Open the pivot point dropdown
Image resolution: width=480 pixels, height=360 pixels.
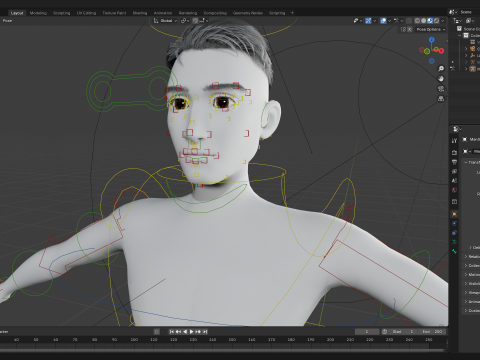click(185, 21)
